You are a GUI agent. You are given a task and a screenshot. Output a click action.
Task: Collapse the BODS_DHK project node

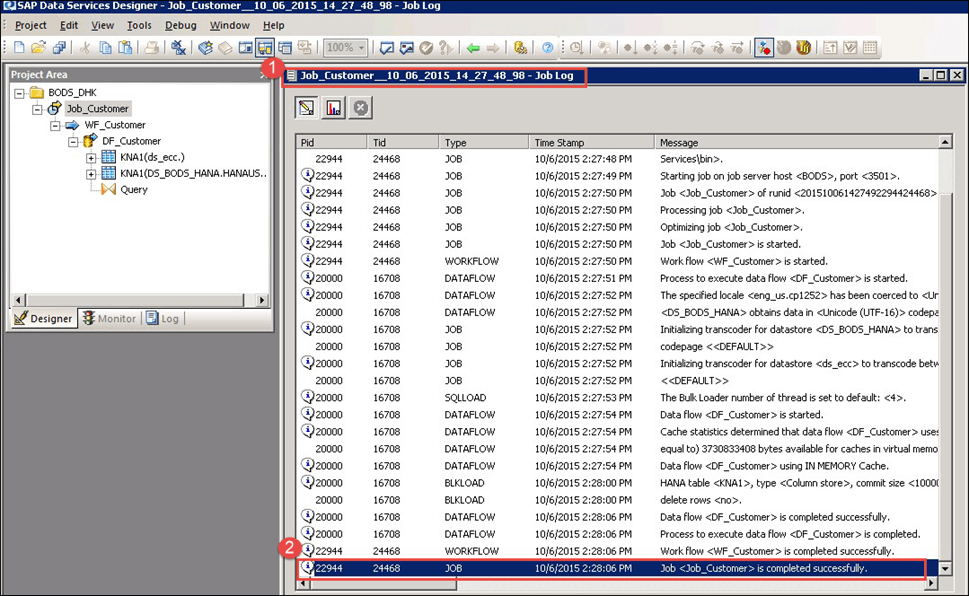[x=20, y=93]
